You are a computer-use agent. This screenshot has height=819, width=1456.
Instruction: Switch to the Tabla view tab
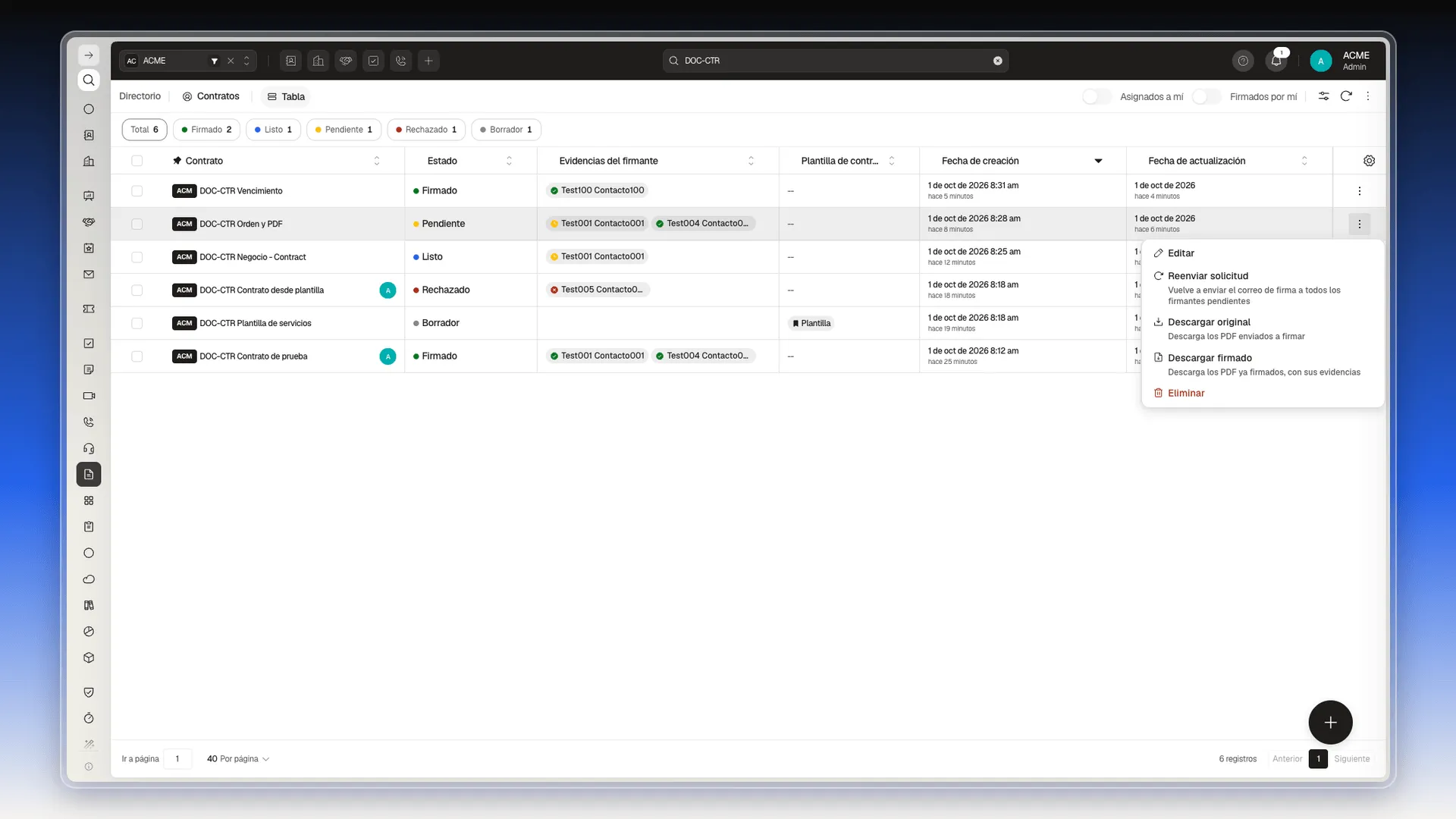click(286, 96)
